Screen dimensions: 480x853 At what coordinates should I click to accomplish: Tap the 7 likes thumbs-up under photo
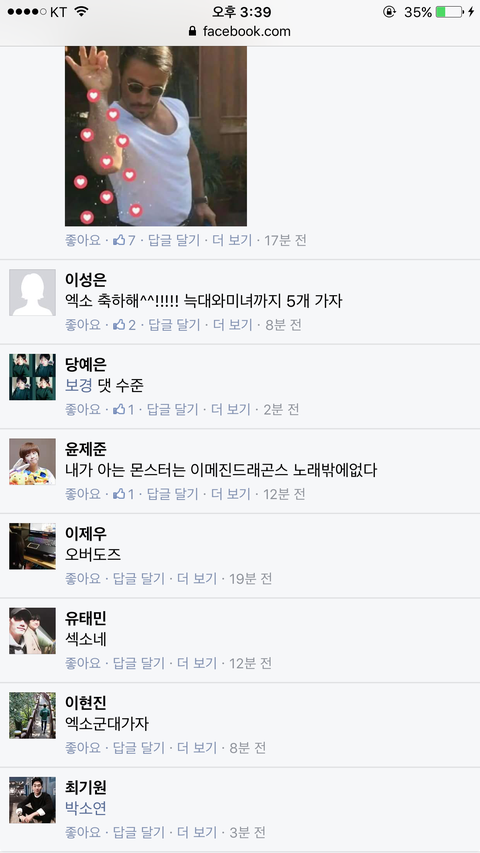coord(125,240)
